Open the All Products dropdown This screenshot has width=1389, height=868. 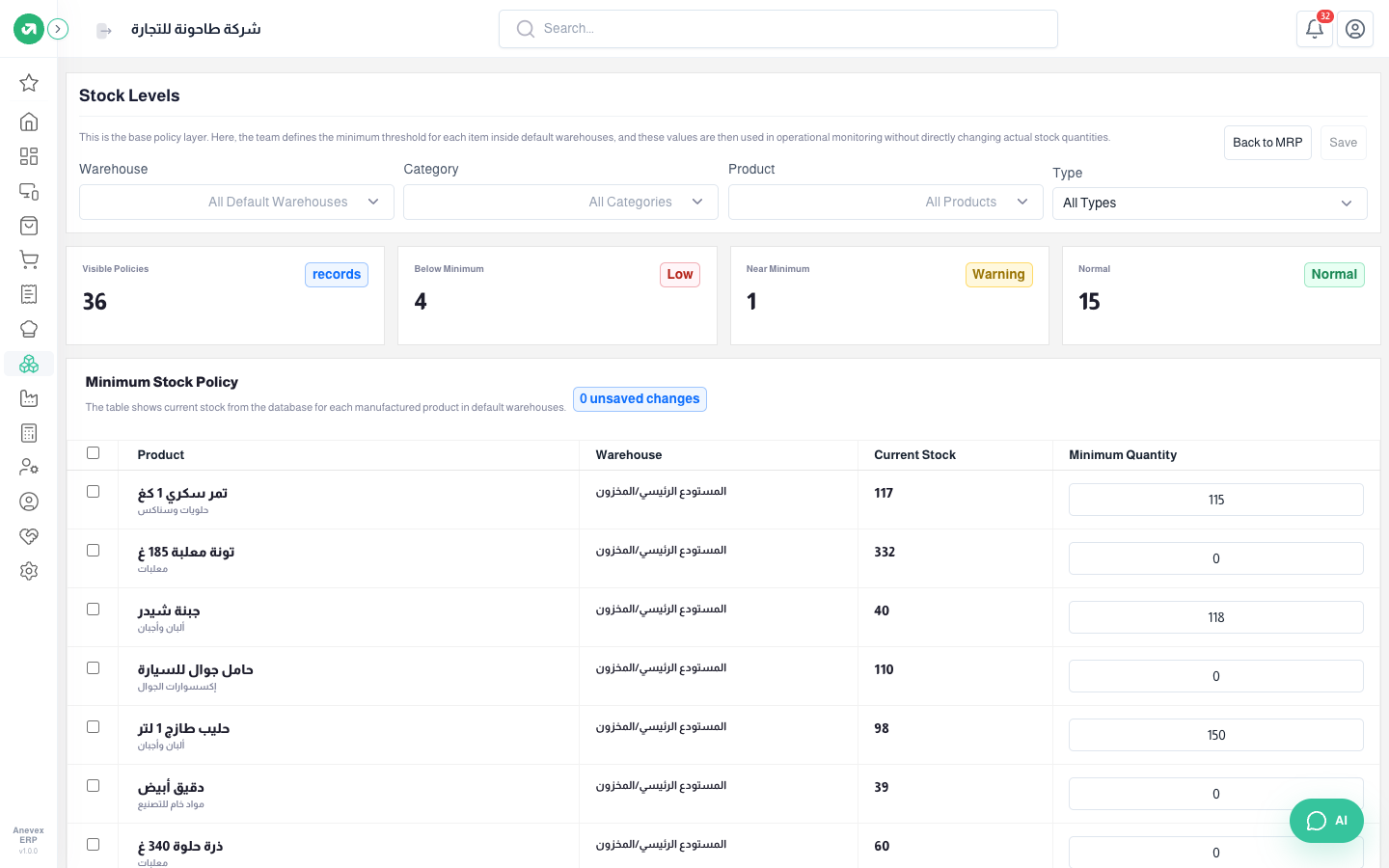click(x=885, y=202)
